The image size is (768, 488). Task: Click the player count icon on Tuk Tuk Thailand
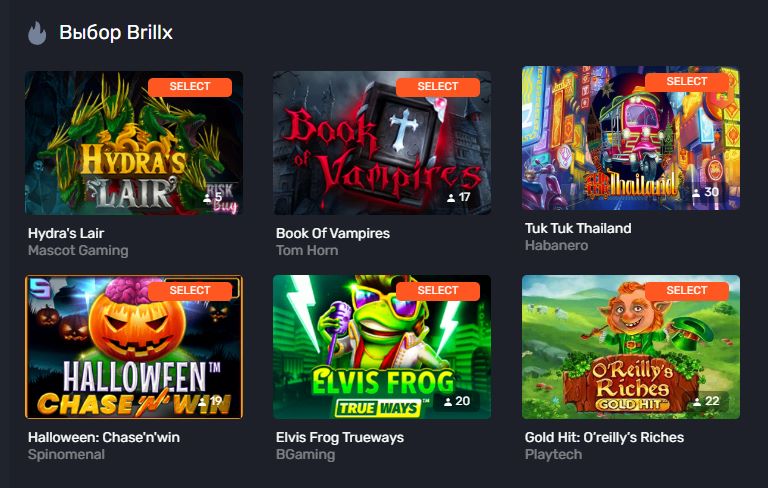click(696, 193)
